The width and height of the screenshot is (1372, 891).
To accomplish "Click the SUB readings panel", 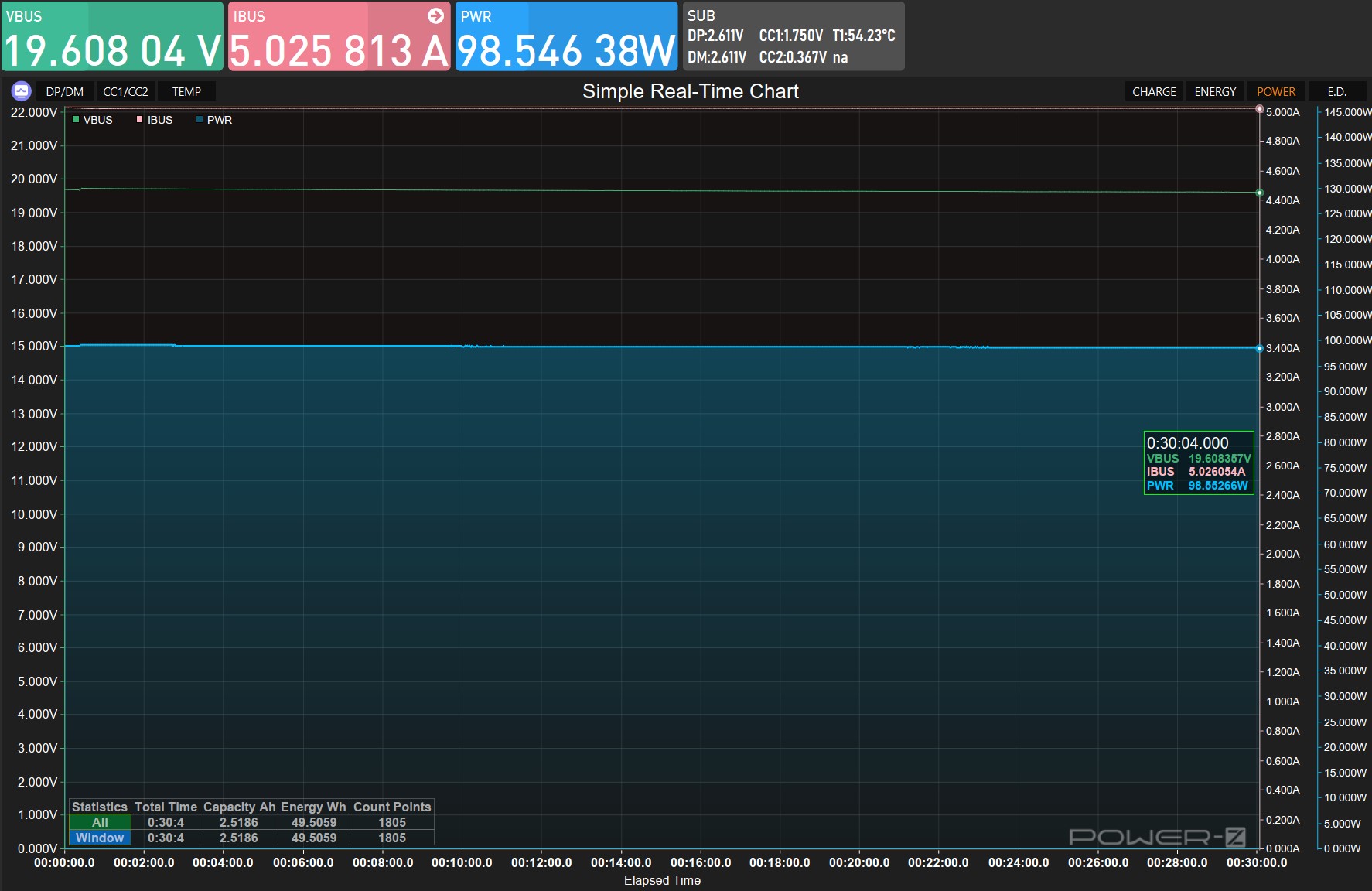I will tap(793, 36).
